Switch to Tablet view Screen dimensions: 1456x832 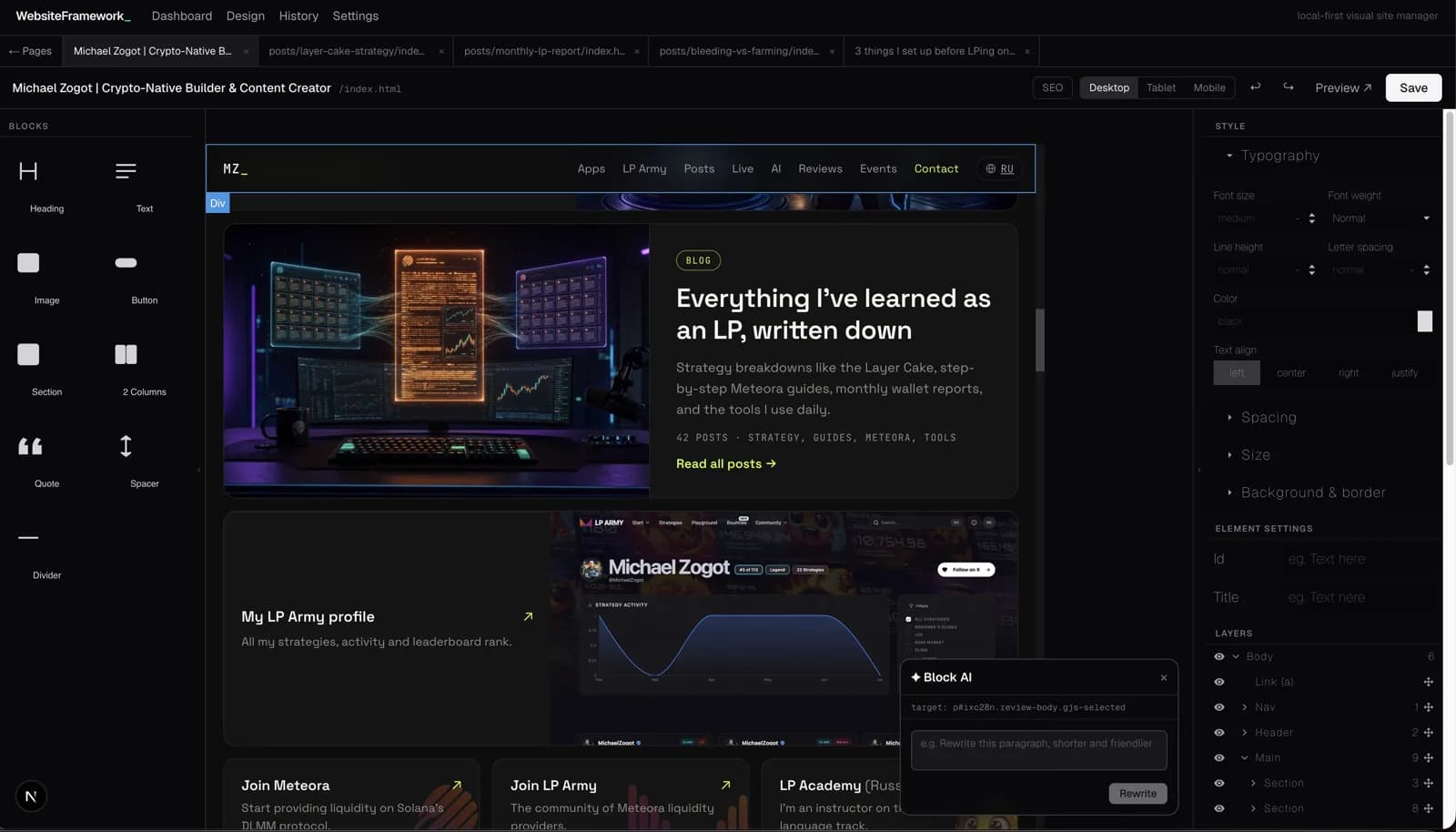pyautogui.click(x=1161, y=87)
